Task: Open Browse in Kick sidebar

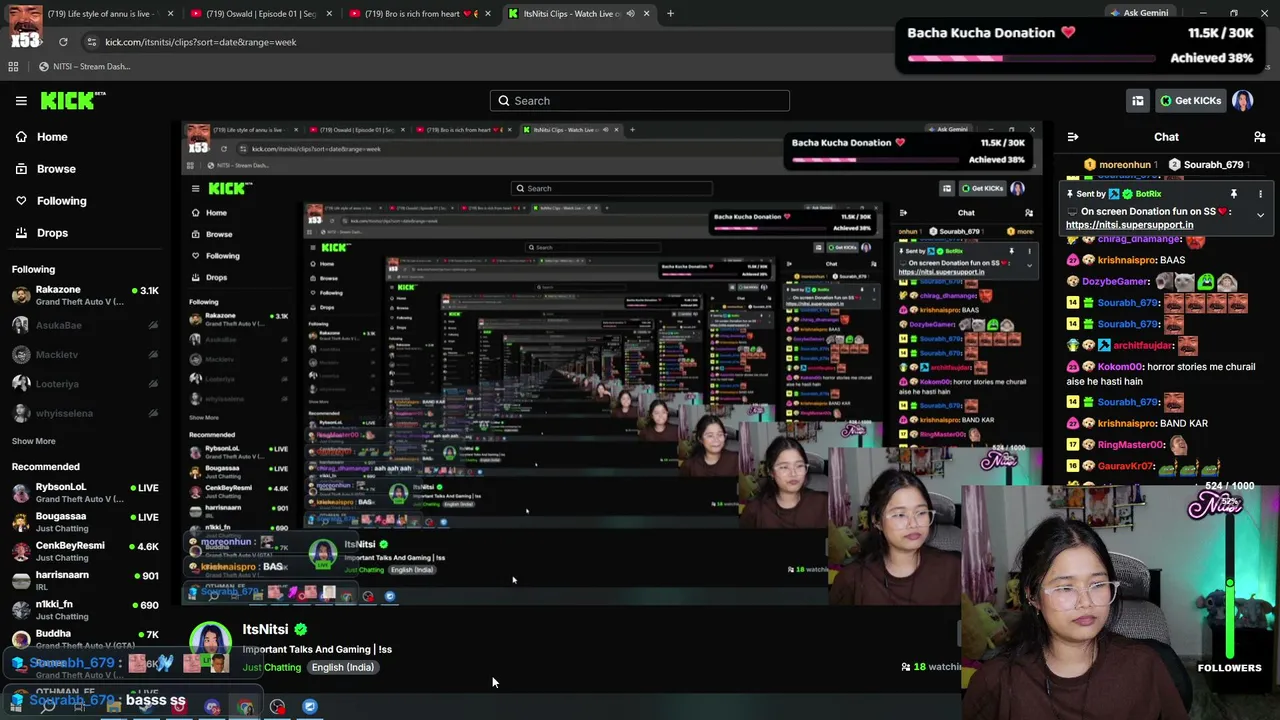Action: [x=56, y=169]
